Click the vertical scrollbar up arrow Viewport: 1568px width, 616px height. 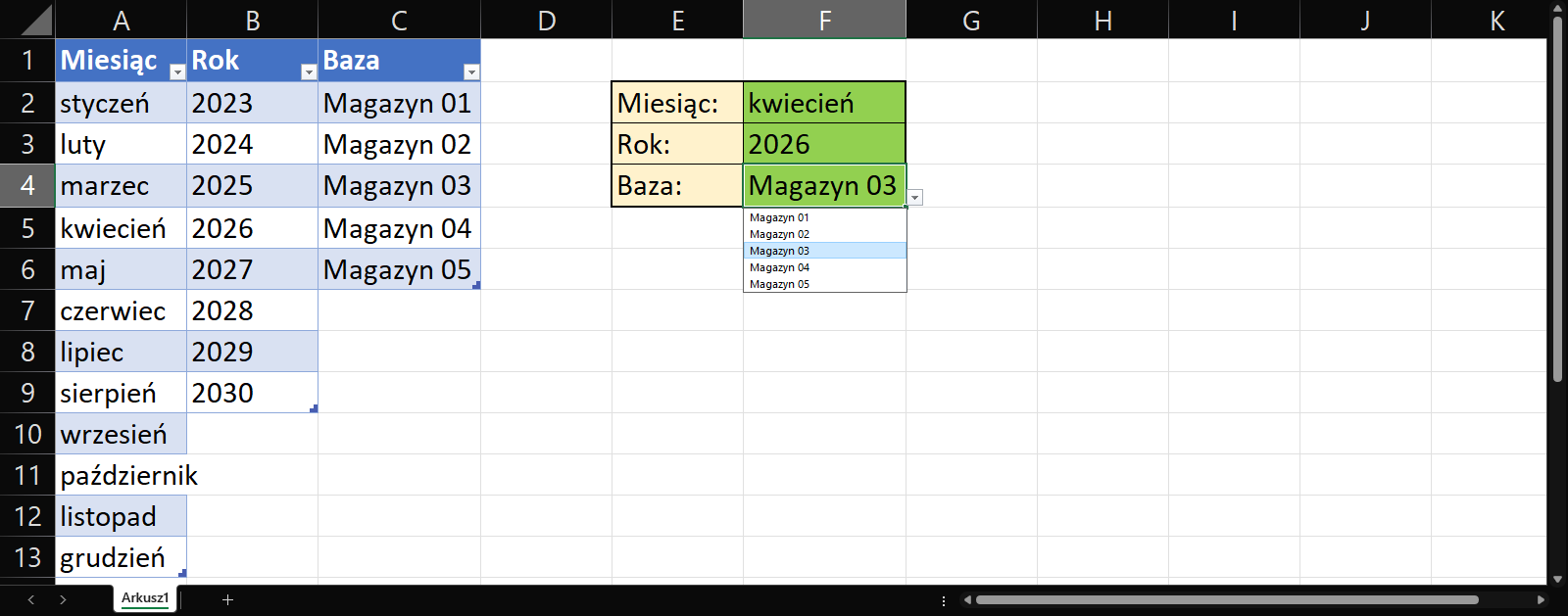[1557, 9]
